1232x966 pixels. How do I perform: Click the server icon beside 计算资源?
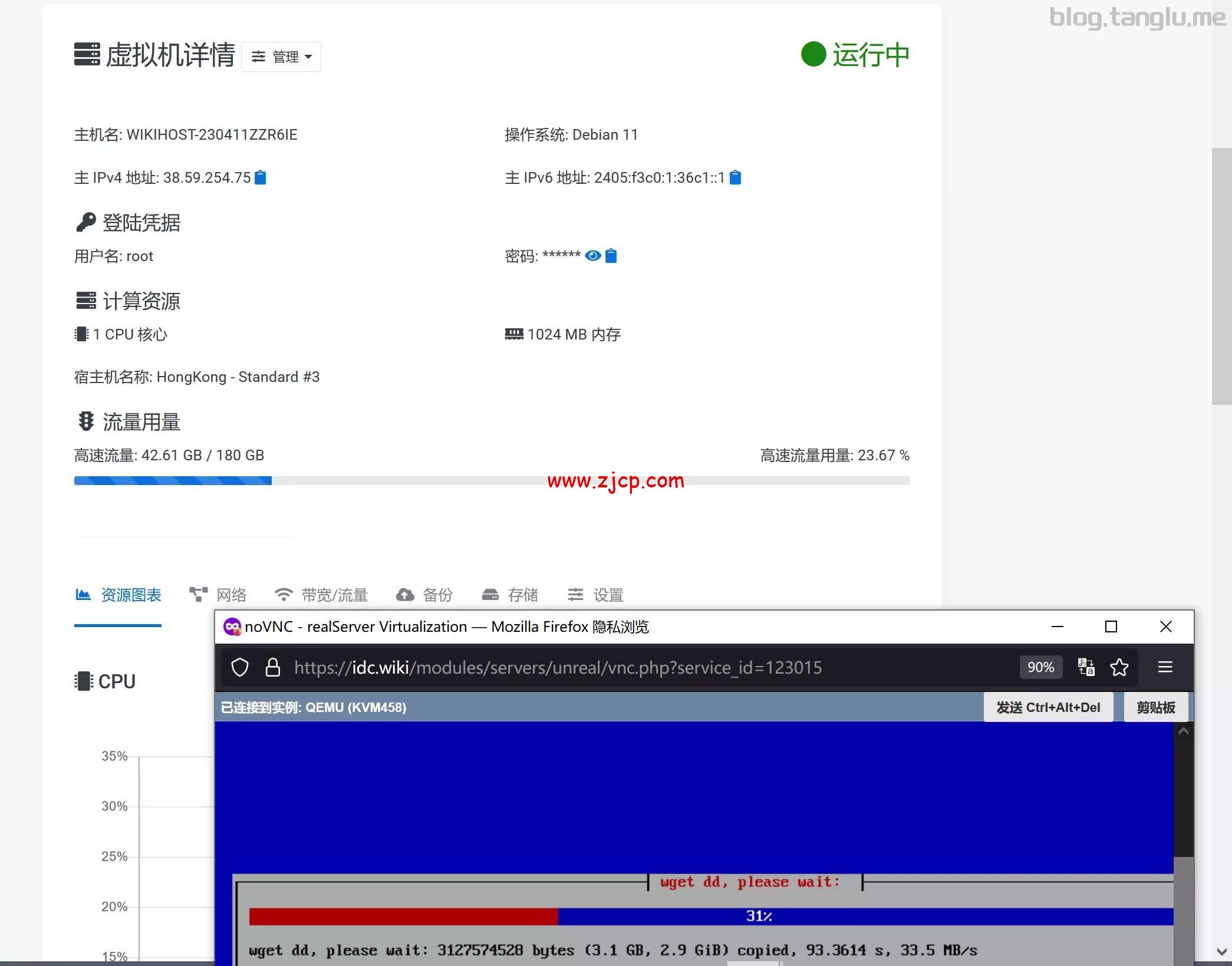(x=85, y=301)
